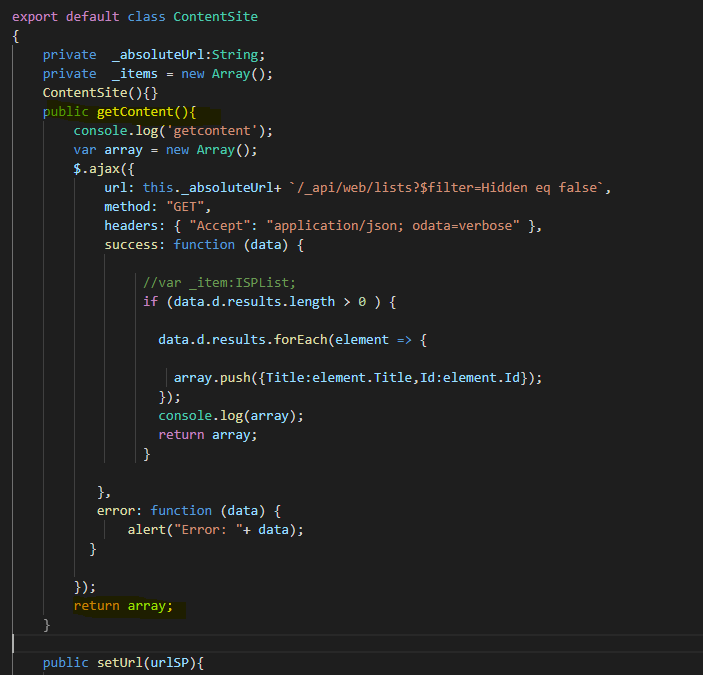703x675 pixels.
Task: Click the headers 'application/json; odata=verbose' line
Action: (323, 226)
